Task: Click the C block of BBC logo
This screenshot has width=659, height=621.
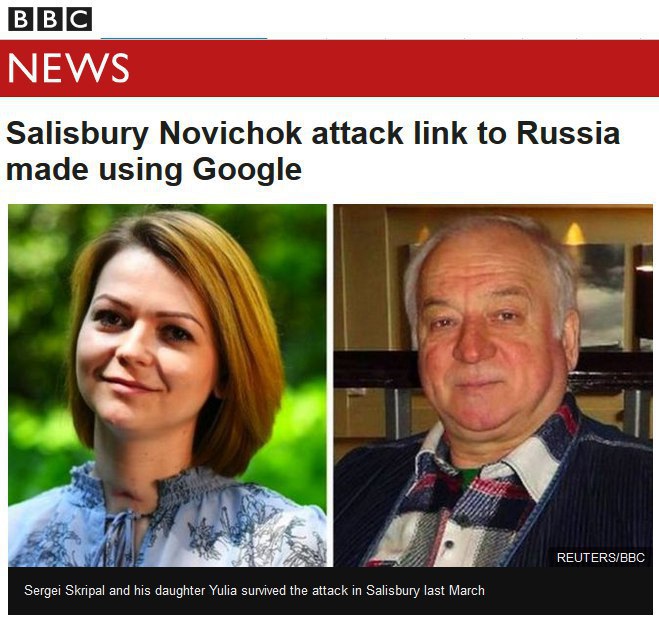Action: (80, 19)
